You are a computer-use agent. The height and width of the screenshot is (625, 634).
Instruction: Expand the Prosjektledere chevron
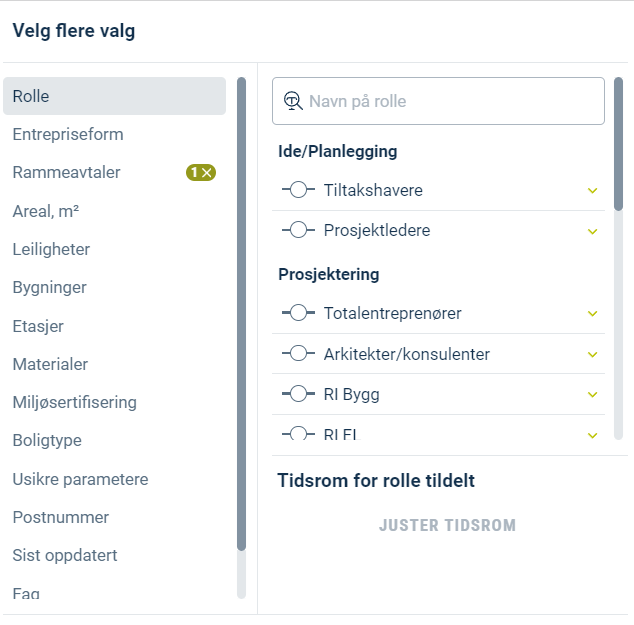point(592,231)
